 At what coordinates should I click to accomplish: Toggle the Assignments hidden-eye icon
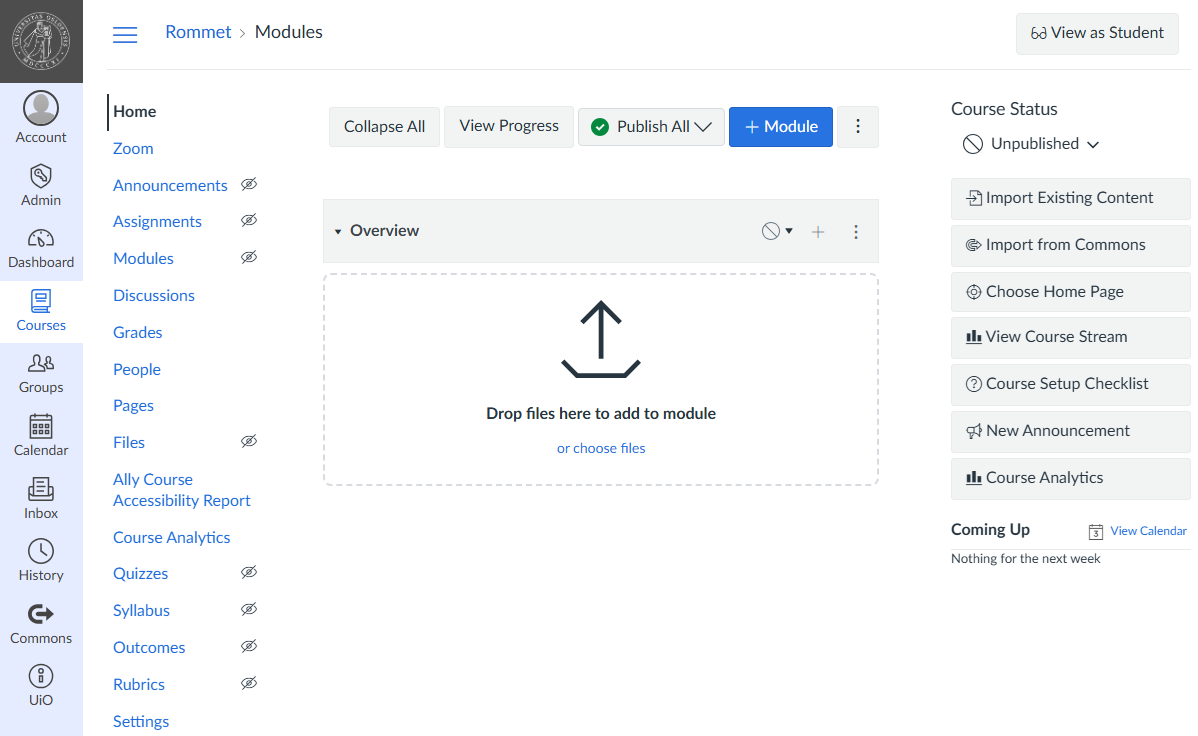coord(249,220)
